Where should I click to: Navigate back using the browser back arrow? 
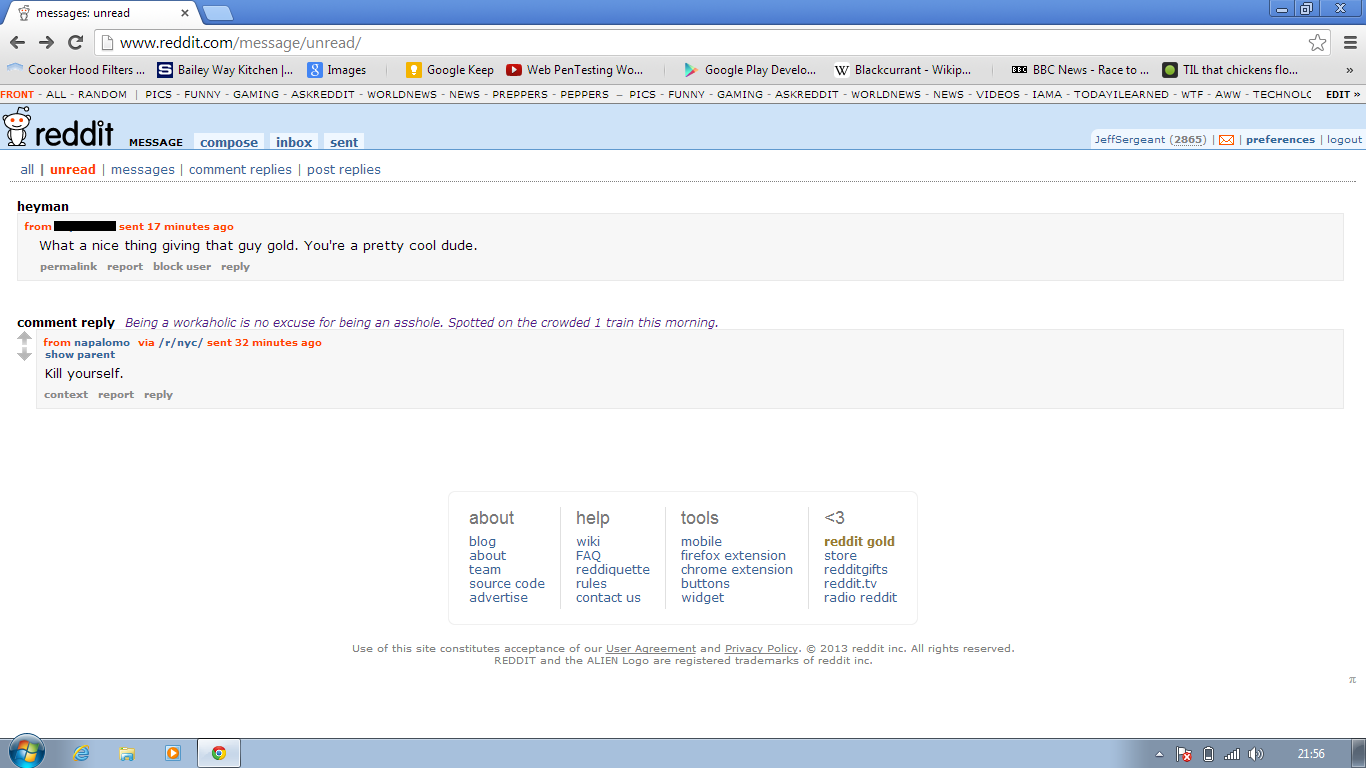(17, 43)
